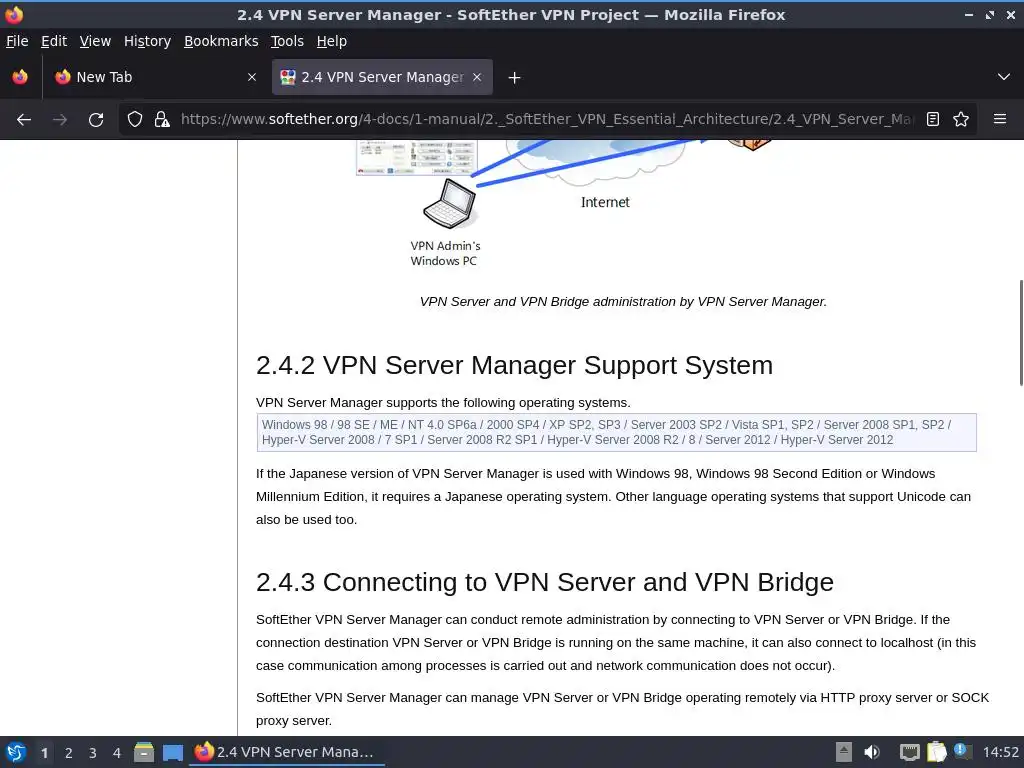
Task: Open the History menu
Action: pos(148,41)
